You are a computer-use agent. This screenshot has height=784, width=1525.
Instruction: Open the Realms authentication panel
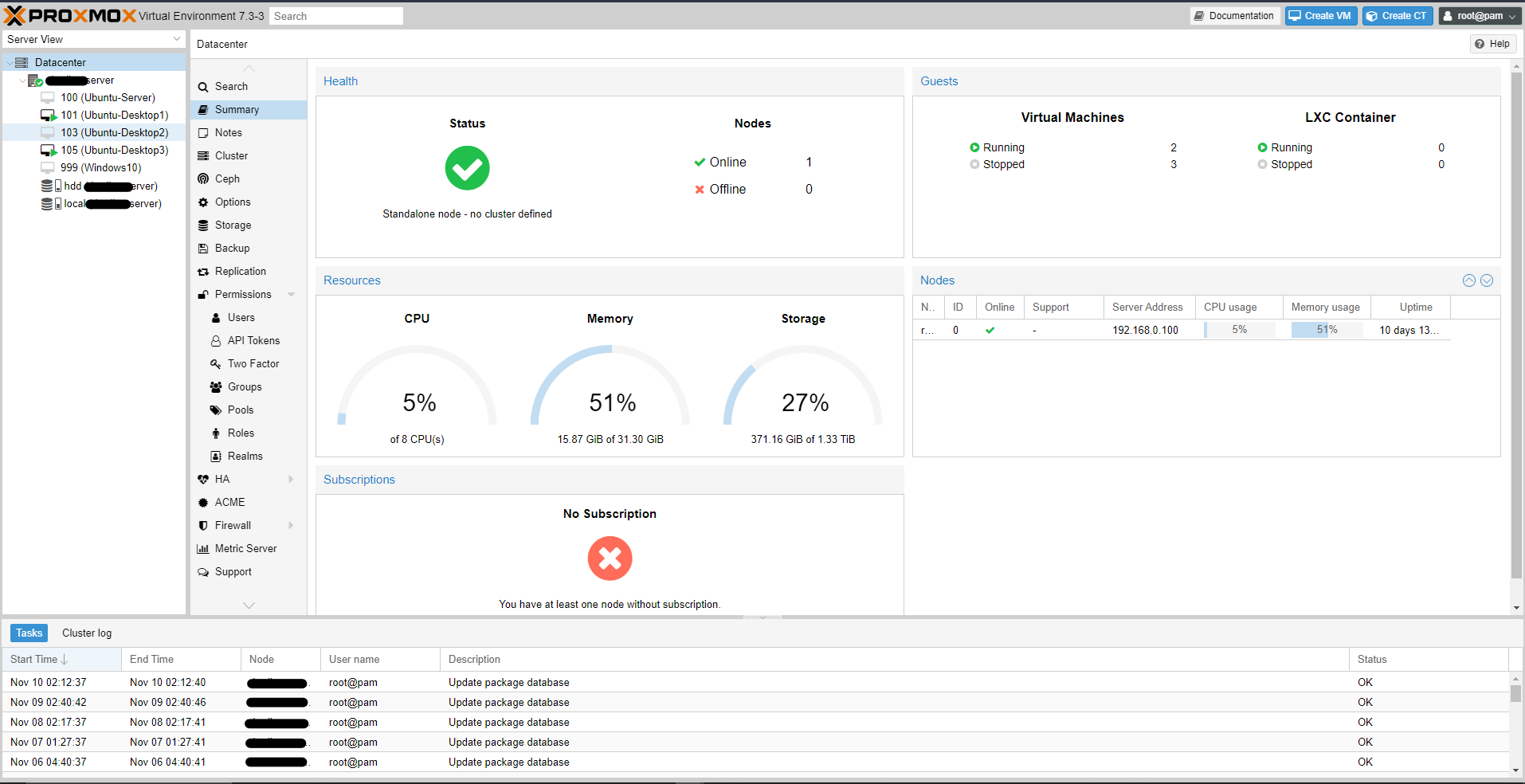click(x=245, y=456)
